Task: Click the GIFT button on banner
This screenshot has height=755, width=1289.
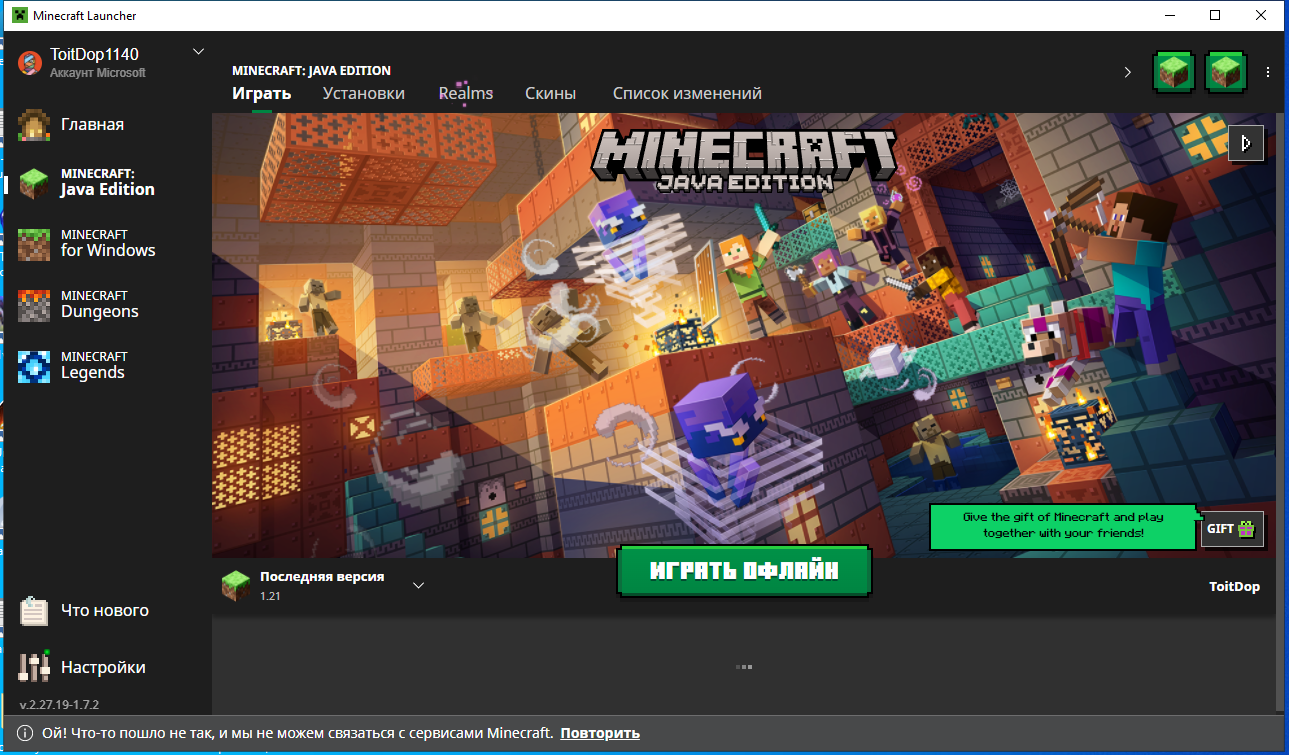Action: coord(1232,529)
